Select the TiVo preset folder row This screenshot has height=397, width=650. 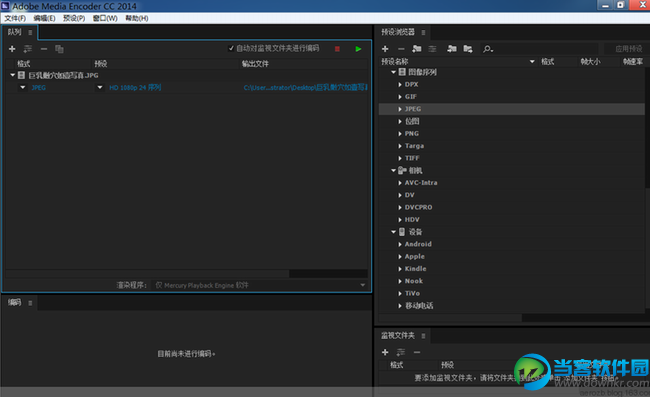click(512, 293)
